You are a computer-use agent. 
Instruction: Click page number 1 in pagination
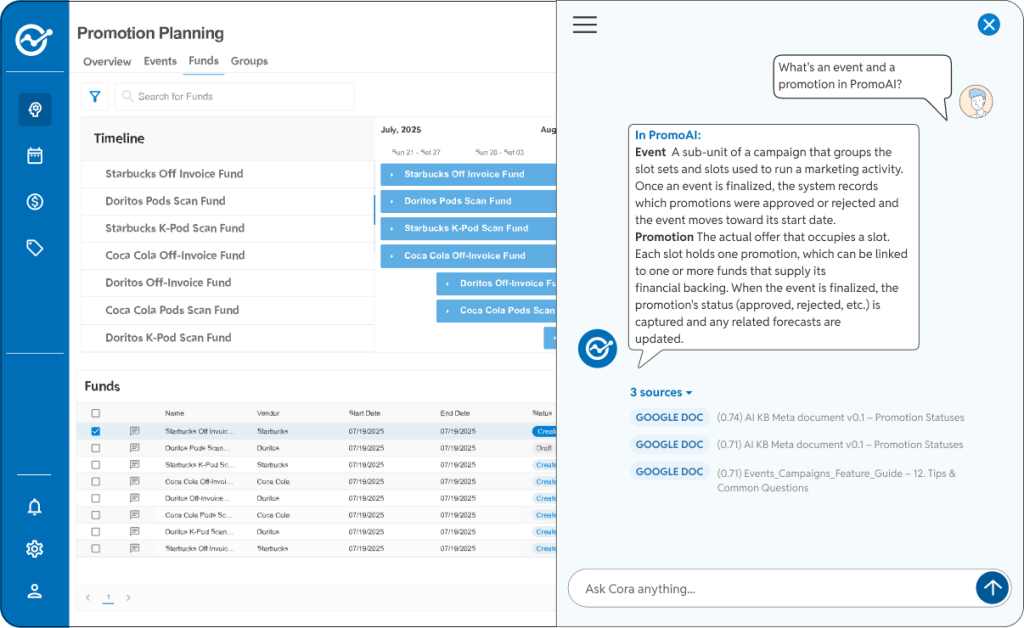click(x=108, y=597)
